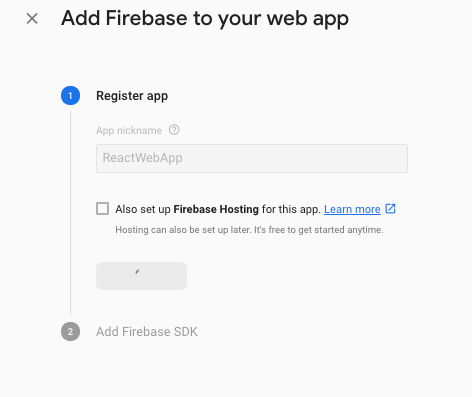Click the bold Firebase Hosting text
The image size is (472, 397).
click(x=216, y=209)
